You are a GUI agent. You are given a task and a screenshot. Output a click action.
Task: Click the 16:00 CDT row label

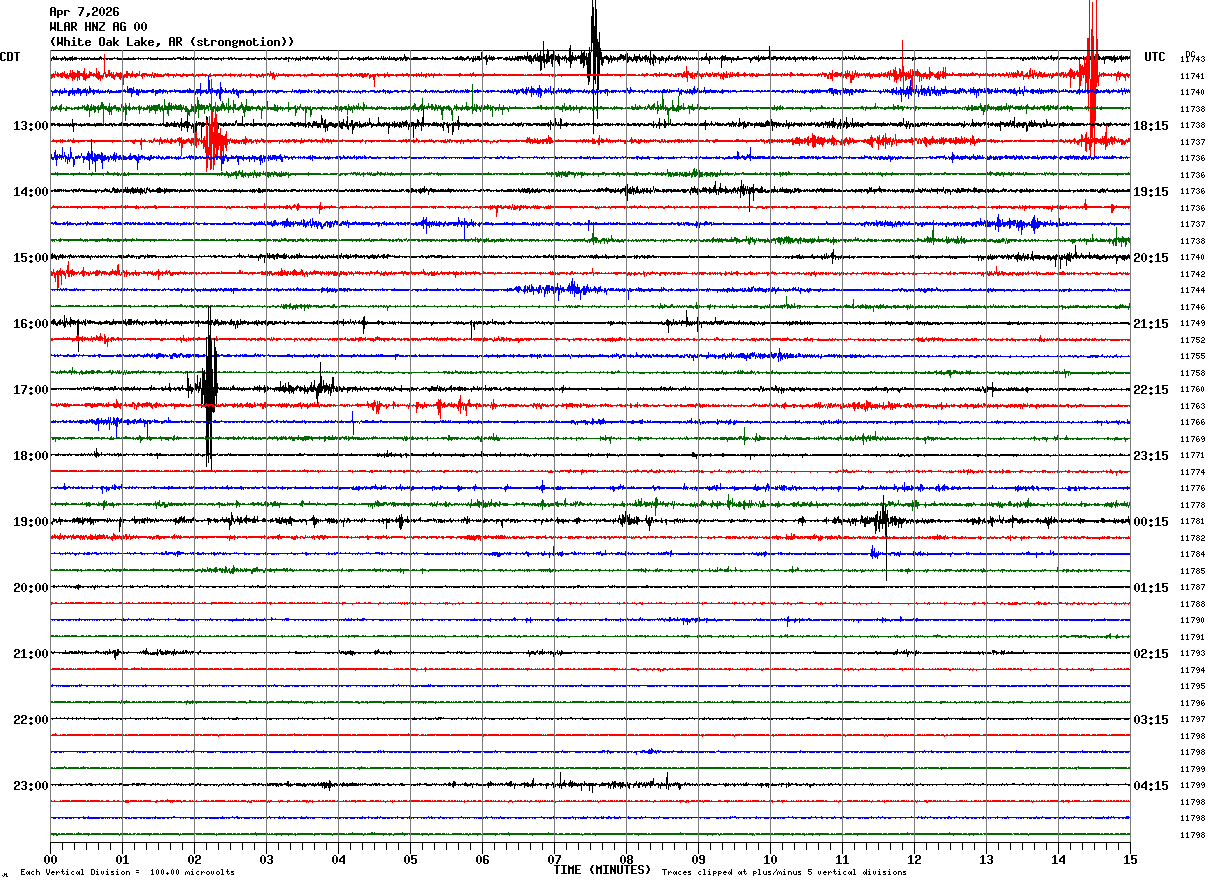[30, 323]
